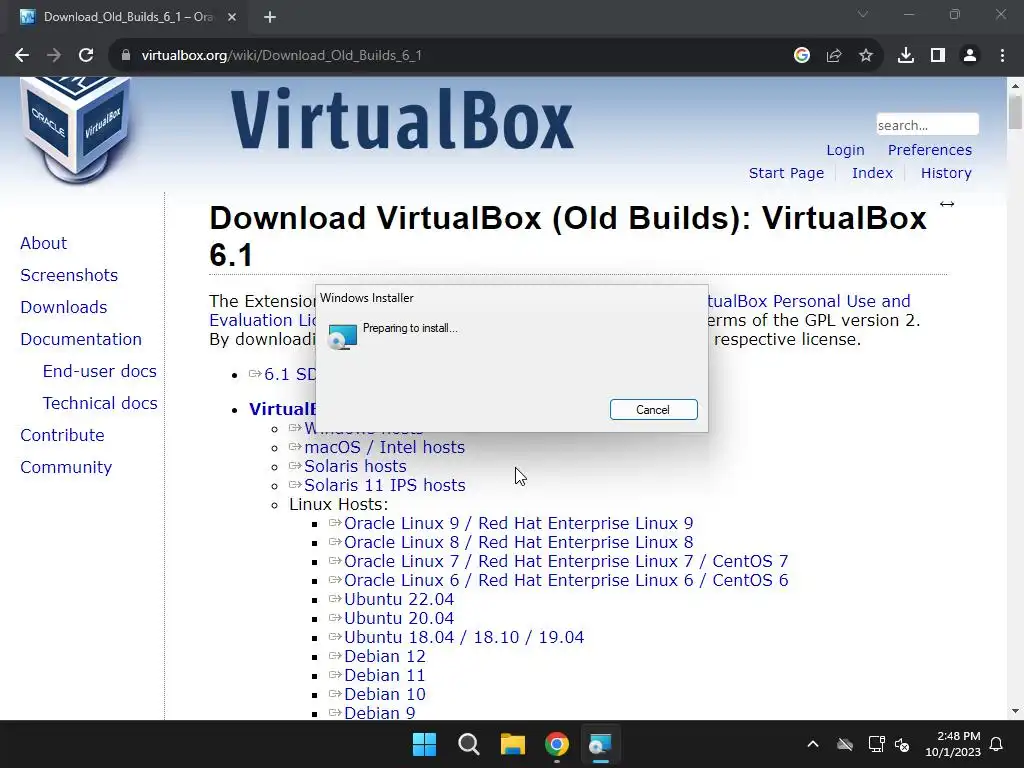Switch to Chrome in the taskbar
This screenshot has height=768, width=1024.
557,744
